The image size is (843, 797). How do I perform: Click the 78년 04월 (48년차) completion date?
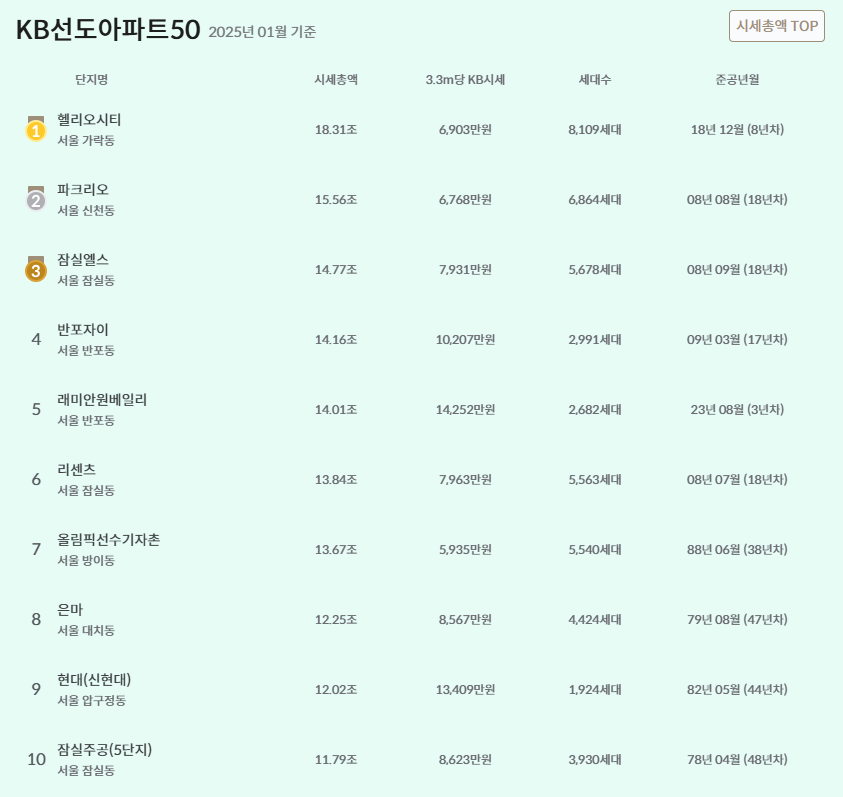click(x=737, y=759)
